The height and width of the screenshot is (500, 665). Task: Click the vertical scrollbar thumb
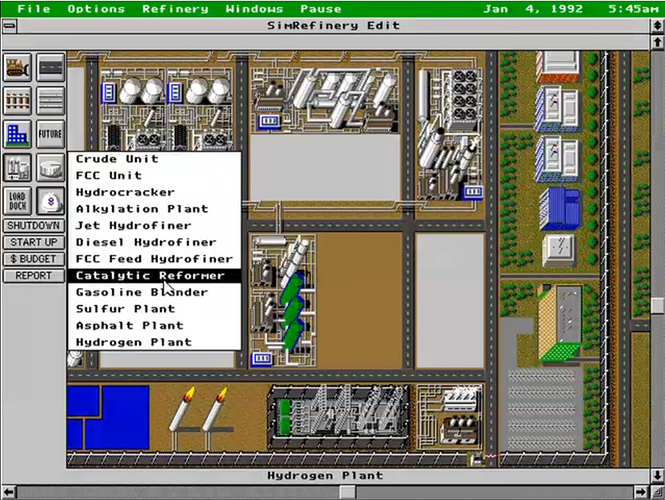coord(657,306)
